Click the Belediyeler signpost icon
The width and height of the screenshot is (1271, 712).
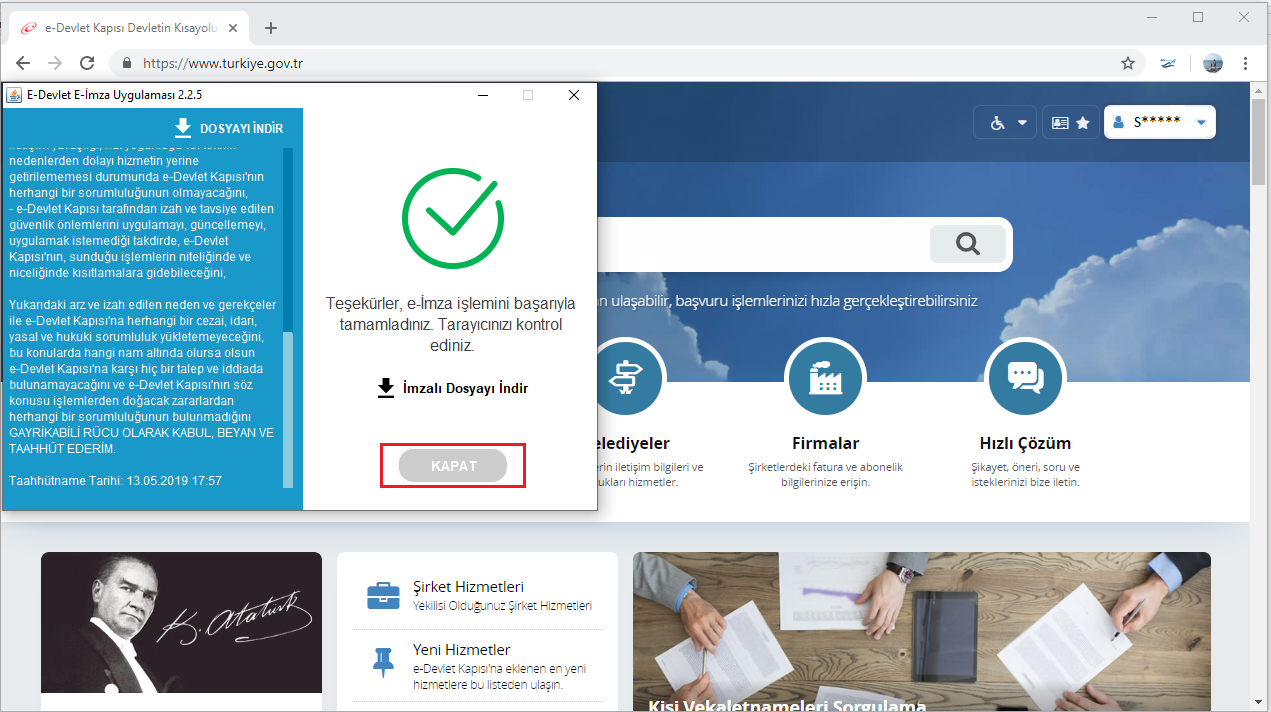(627, 378)
